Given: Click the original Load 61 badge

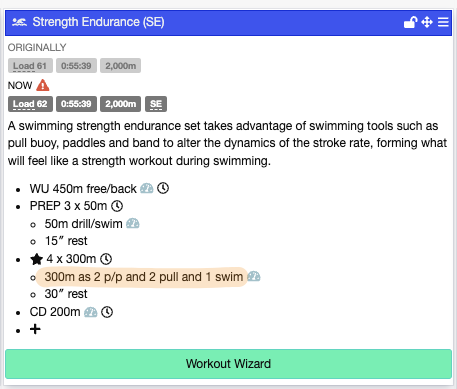Looking at the screenshot, I should coord(30,66).
